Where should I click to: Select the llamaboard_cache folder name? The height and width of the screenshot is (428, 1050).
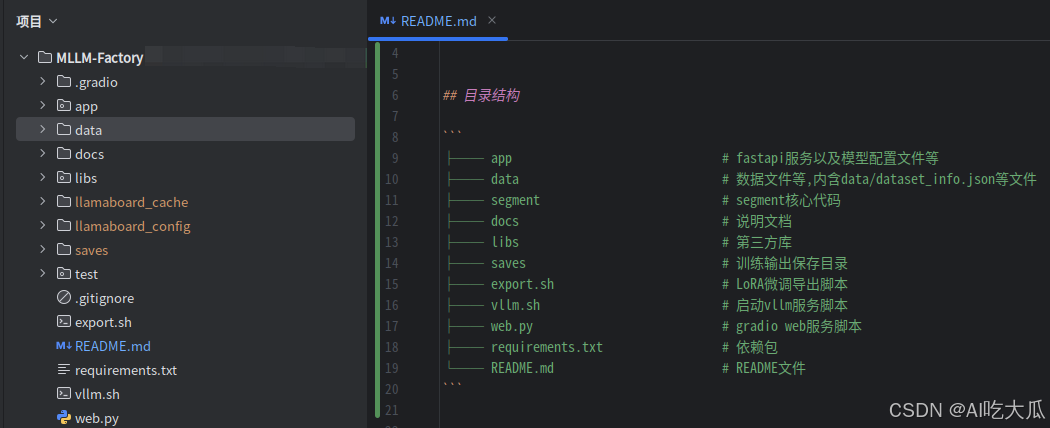pyautogui.click(x=132, y=202)
